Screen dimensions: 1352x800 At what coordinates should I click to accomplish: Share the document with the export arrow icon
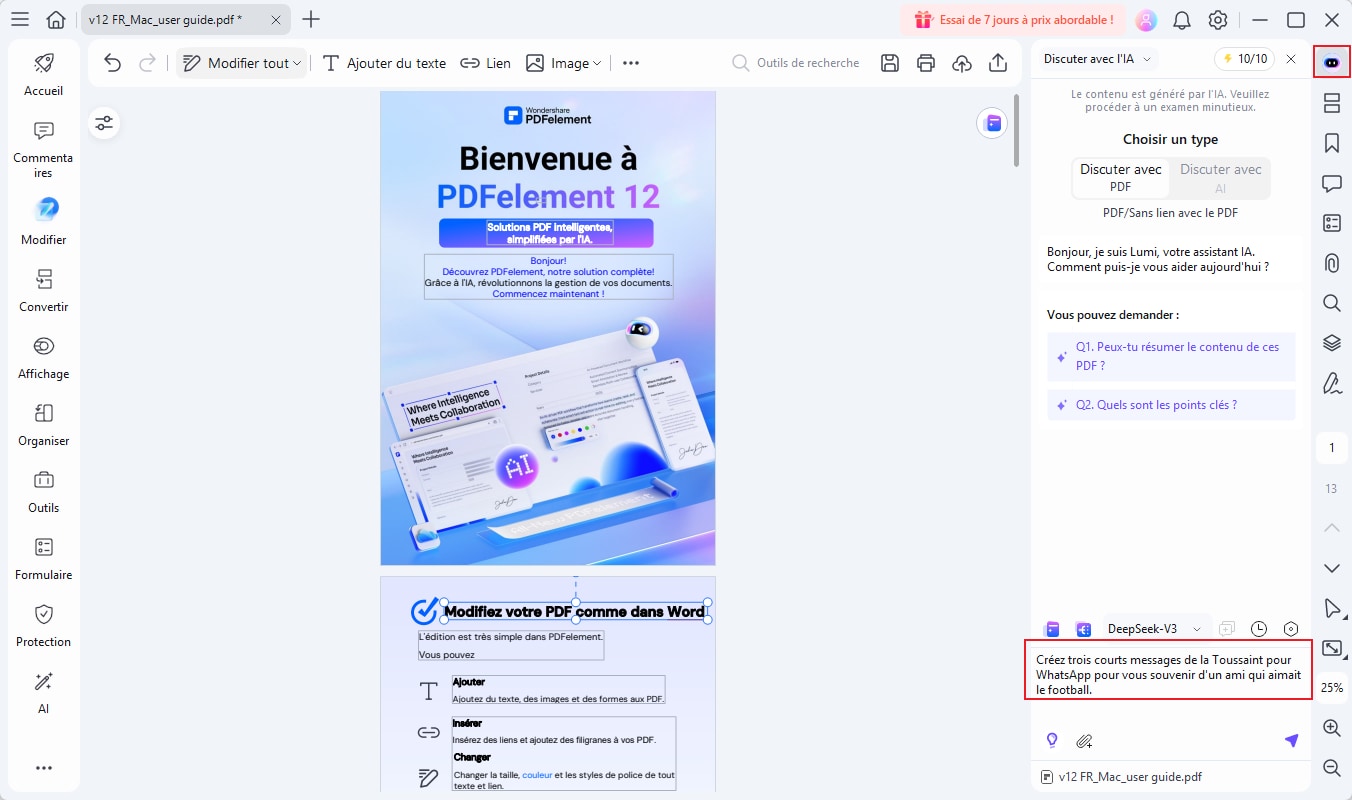[x=998, y=63]
